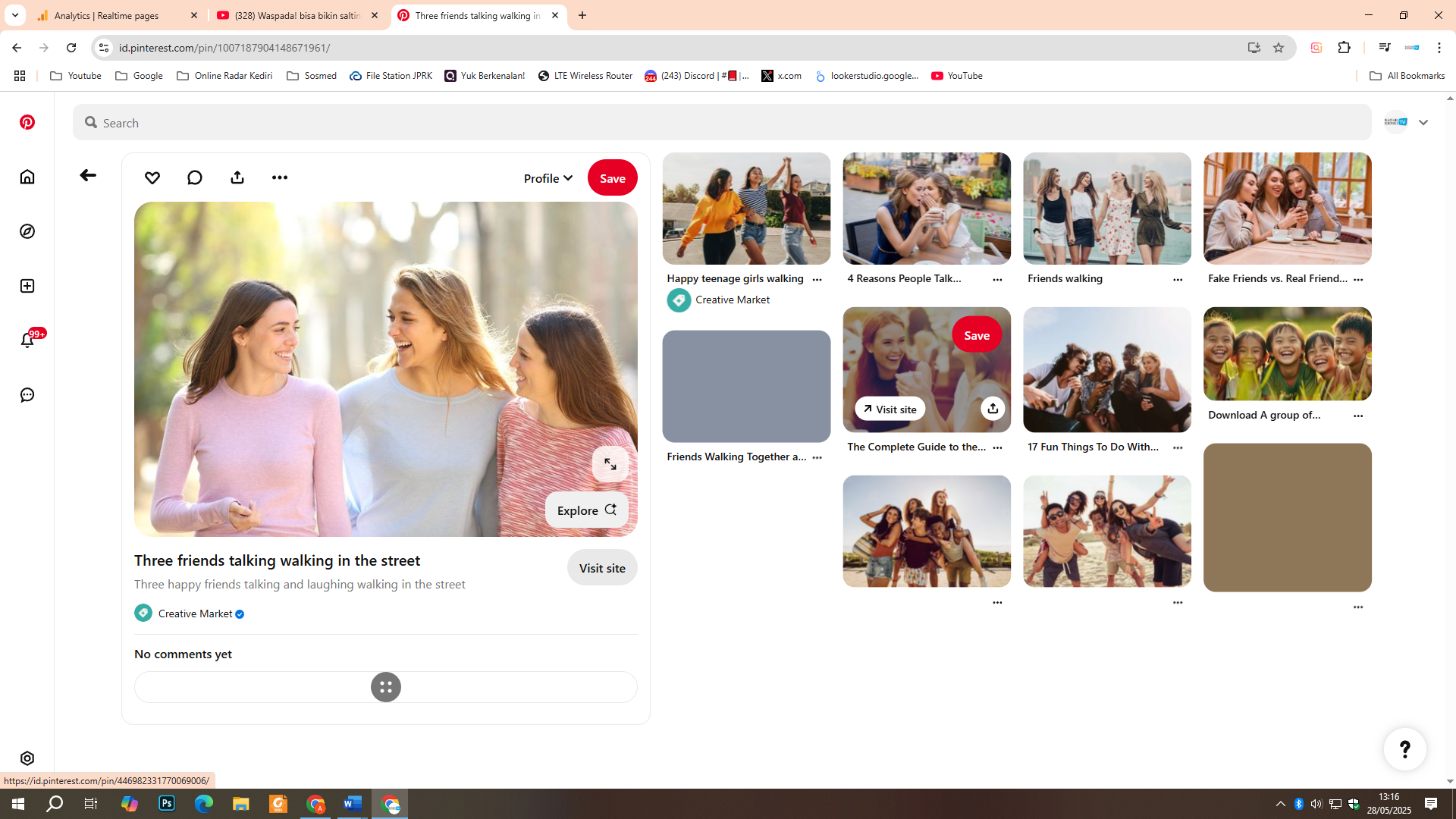Click Visit site below the main pin
This screenshot has width=1456, height=819.
602,568
